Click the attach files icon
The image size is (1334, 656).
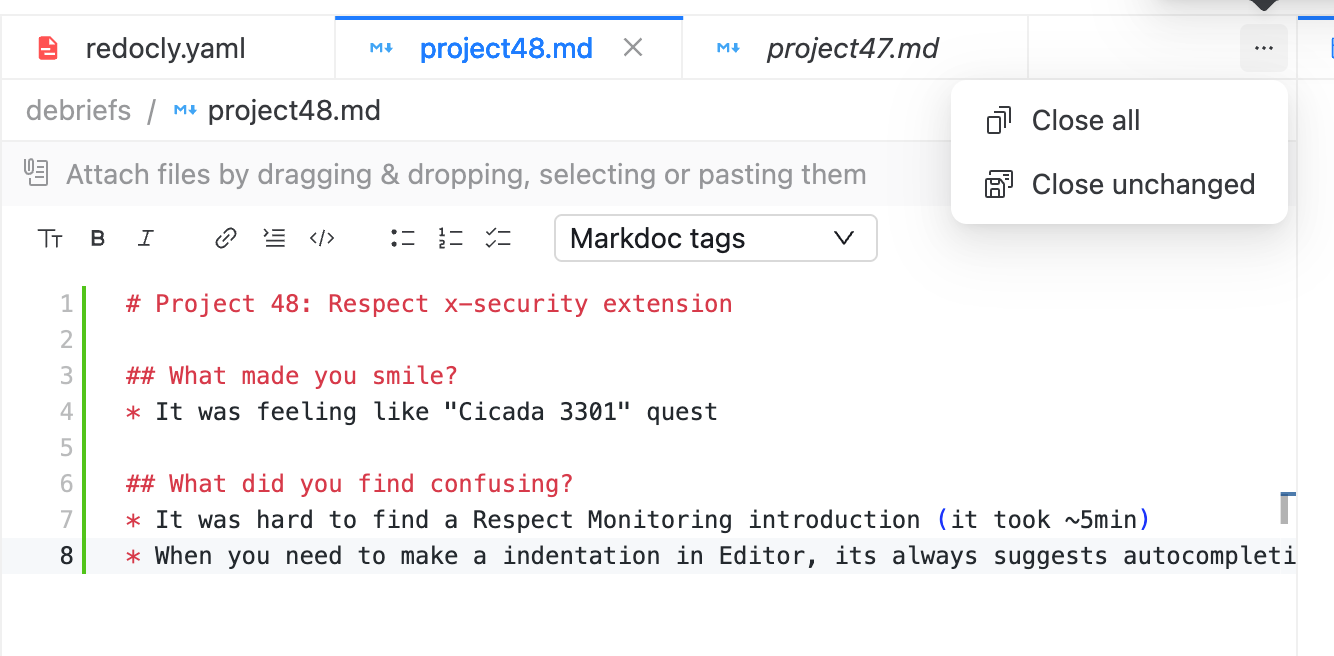point(37,173)
